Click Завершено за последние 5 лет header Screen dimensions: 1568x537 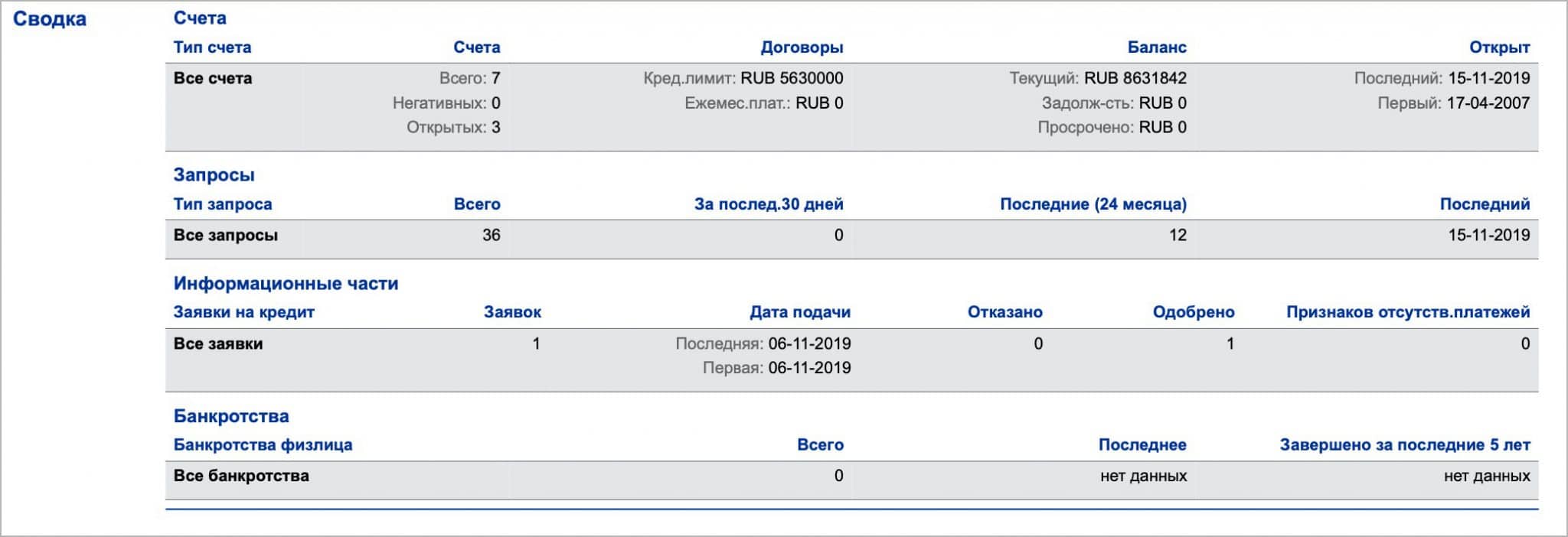pyautogui.click(x=1405, y=444)
